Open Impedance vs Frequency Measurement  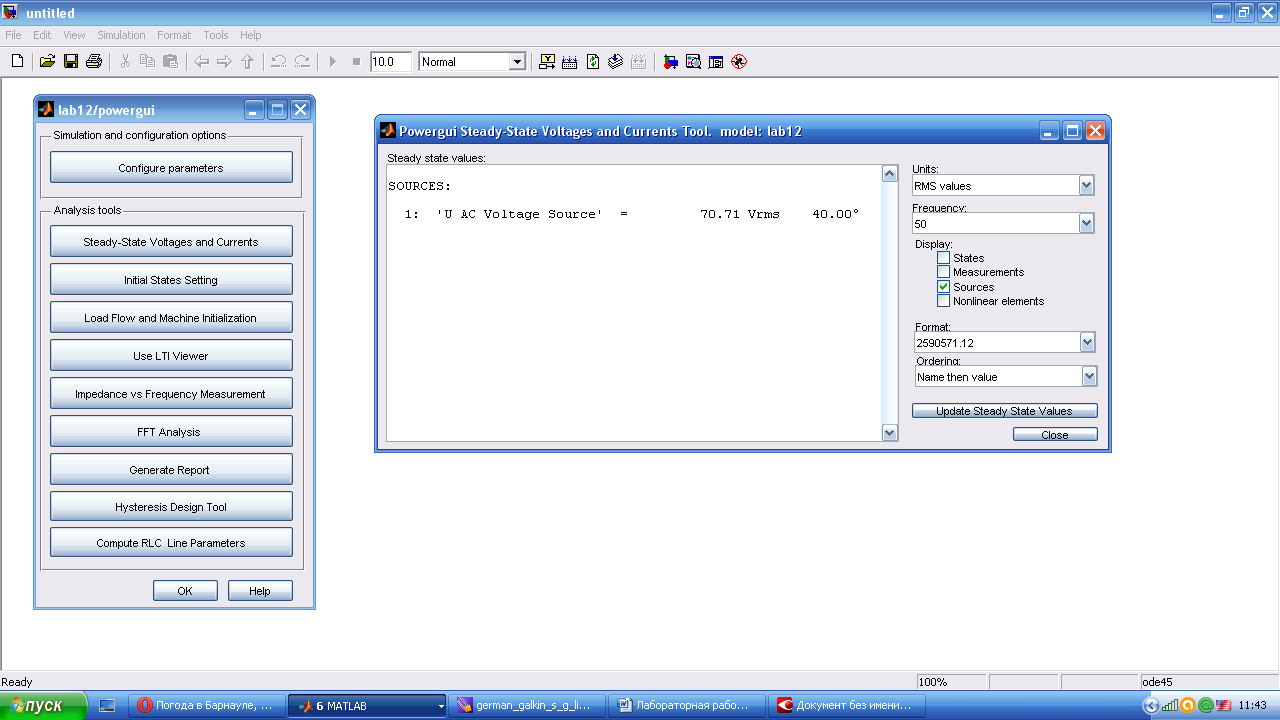click(x=171, y=394)
